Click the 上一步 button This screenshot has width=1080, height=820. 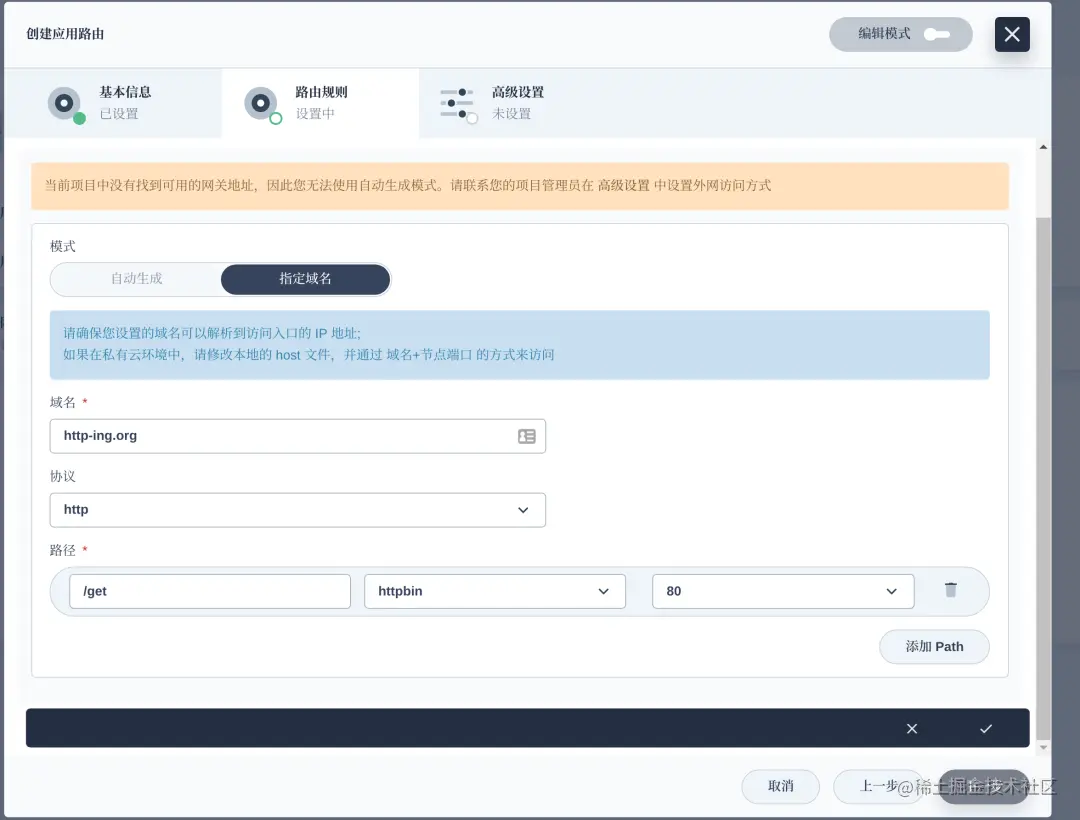pyautogui.click(x=879, y=786)
